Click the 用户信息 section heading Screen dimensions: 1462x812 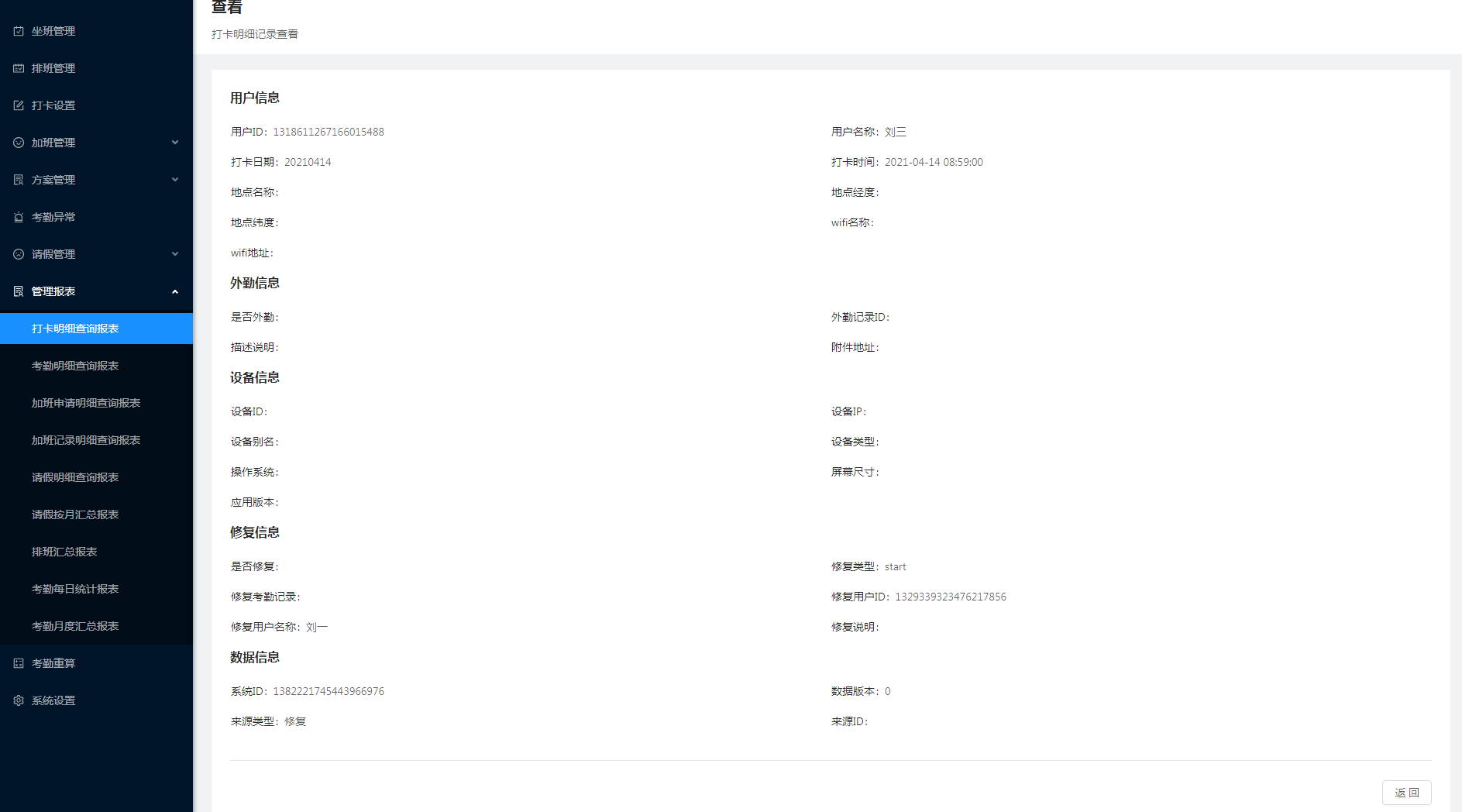255,98
